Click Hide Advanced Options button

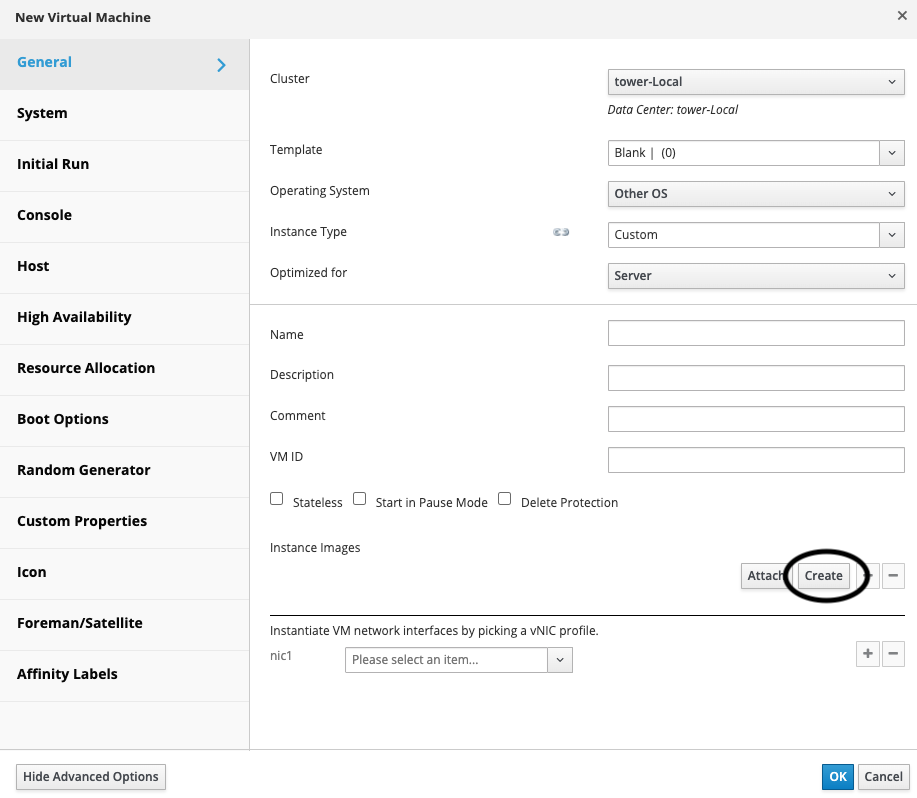(x=91, y=777)
